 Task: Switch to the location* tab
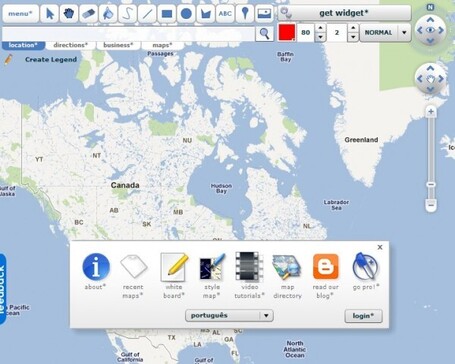(x=23, y=45)
